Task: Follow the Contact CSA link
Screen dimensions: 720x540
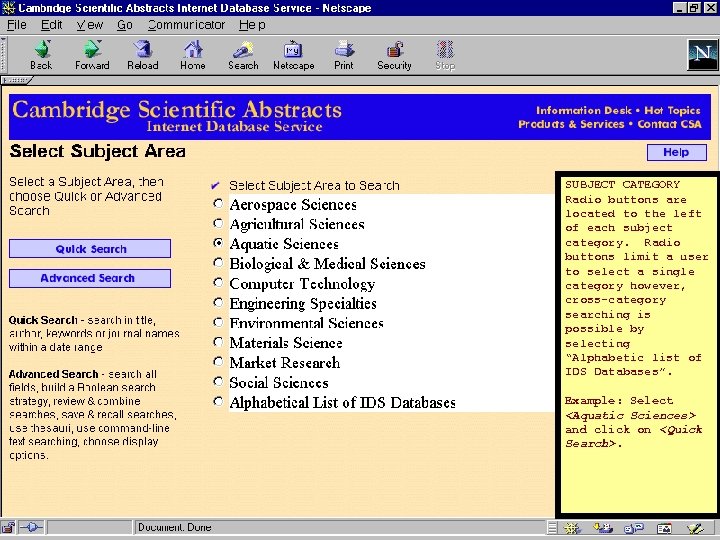Action: point(669,124)
